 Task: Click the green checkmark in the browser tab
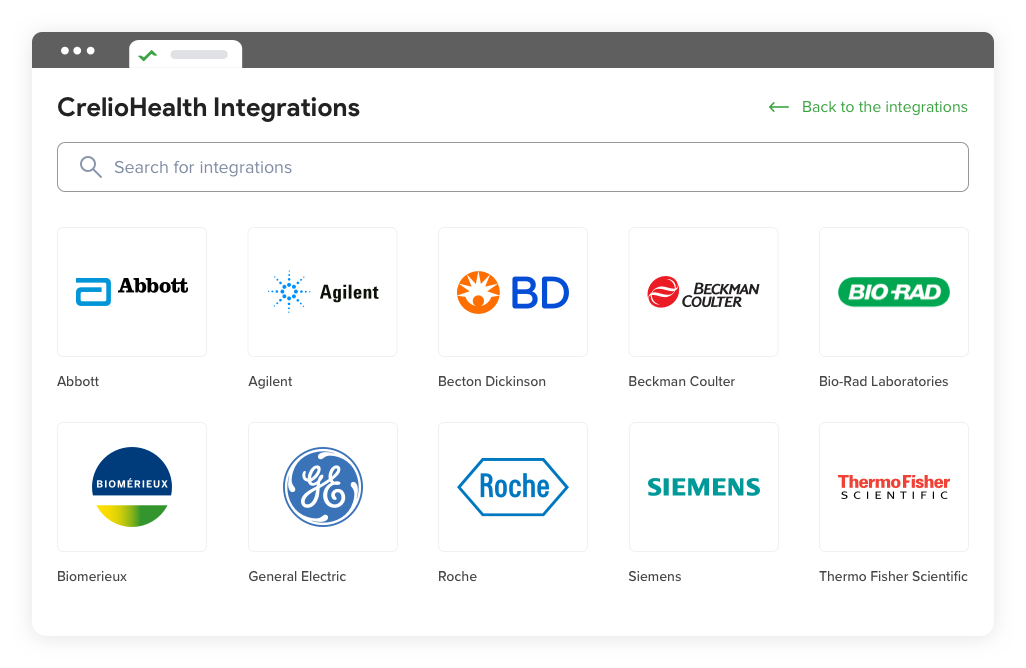tap(148, 55)
